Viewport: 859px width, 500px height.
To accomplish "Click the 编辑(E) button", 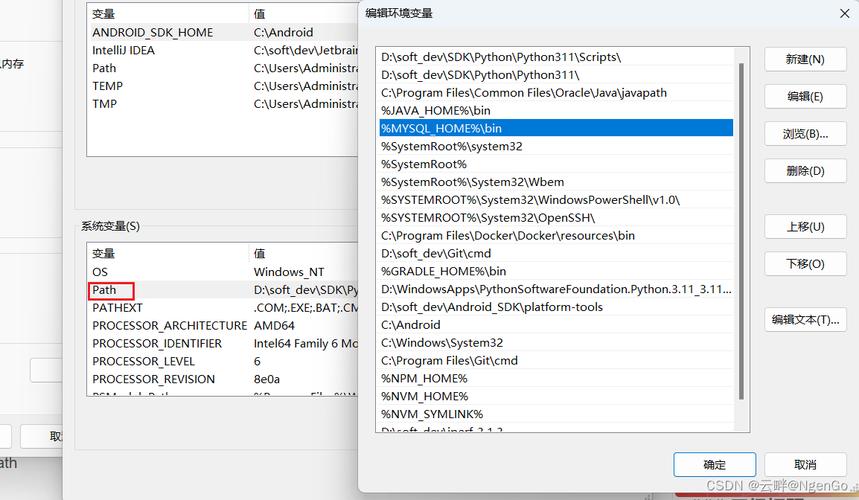I will pos(805,96).
